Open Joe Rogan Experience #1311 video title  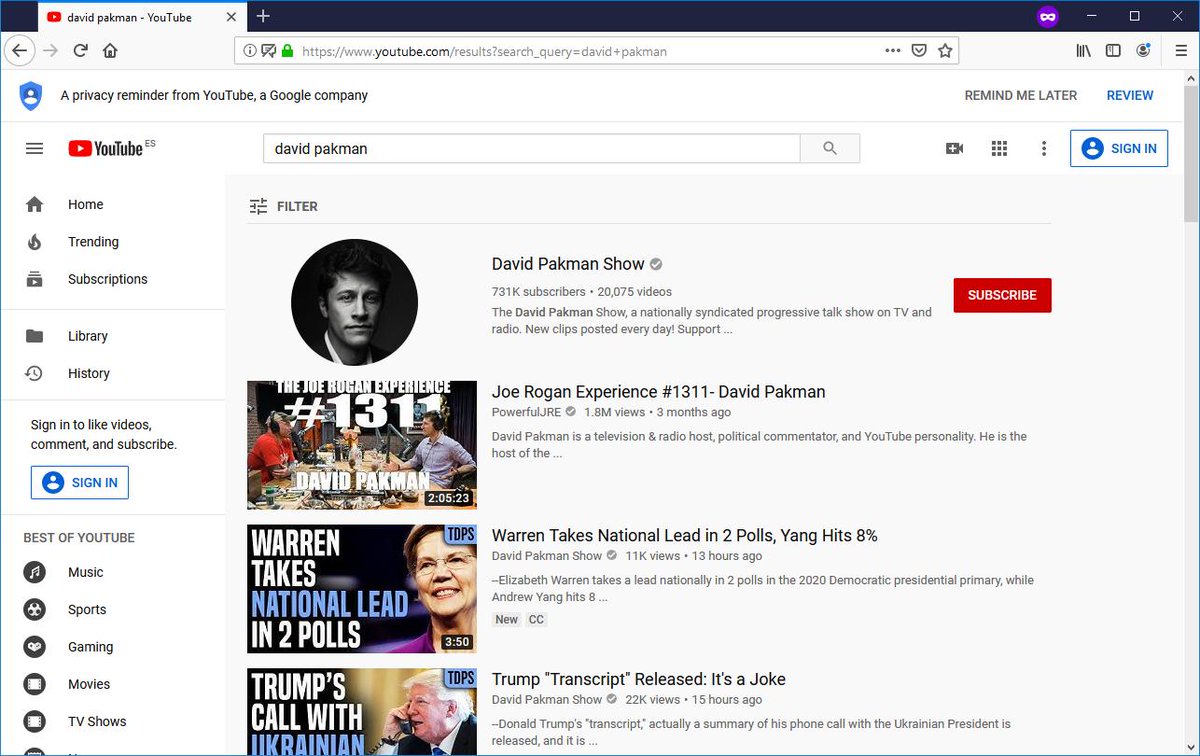pos(658,392)
